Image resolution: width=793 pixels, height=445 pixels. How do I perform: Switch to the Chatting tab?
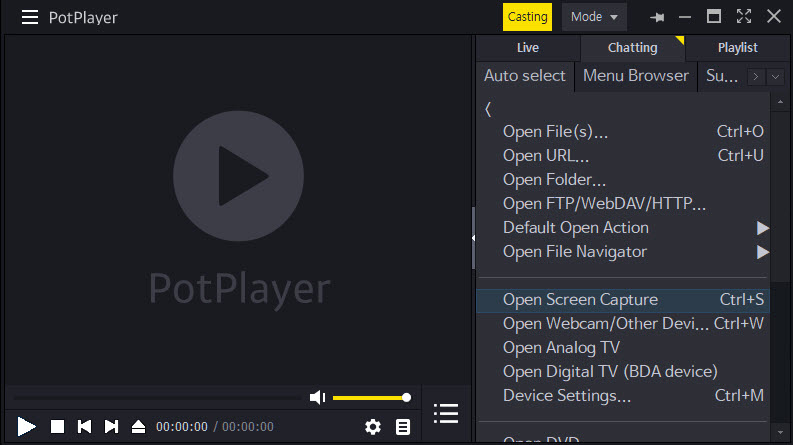coord(633,48)
